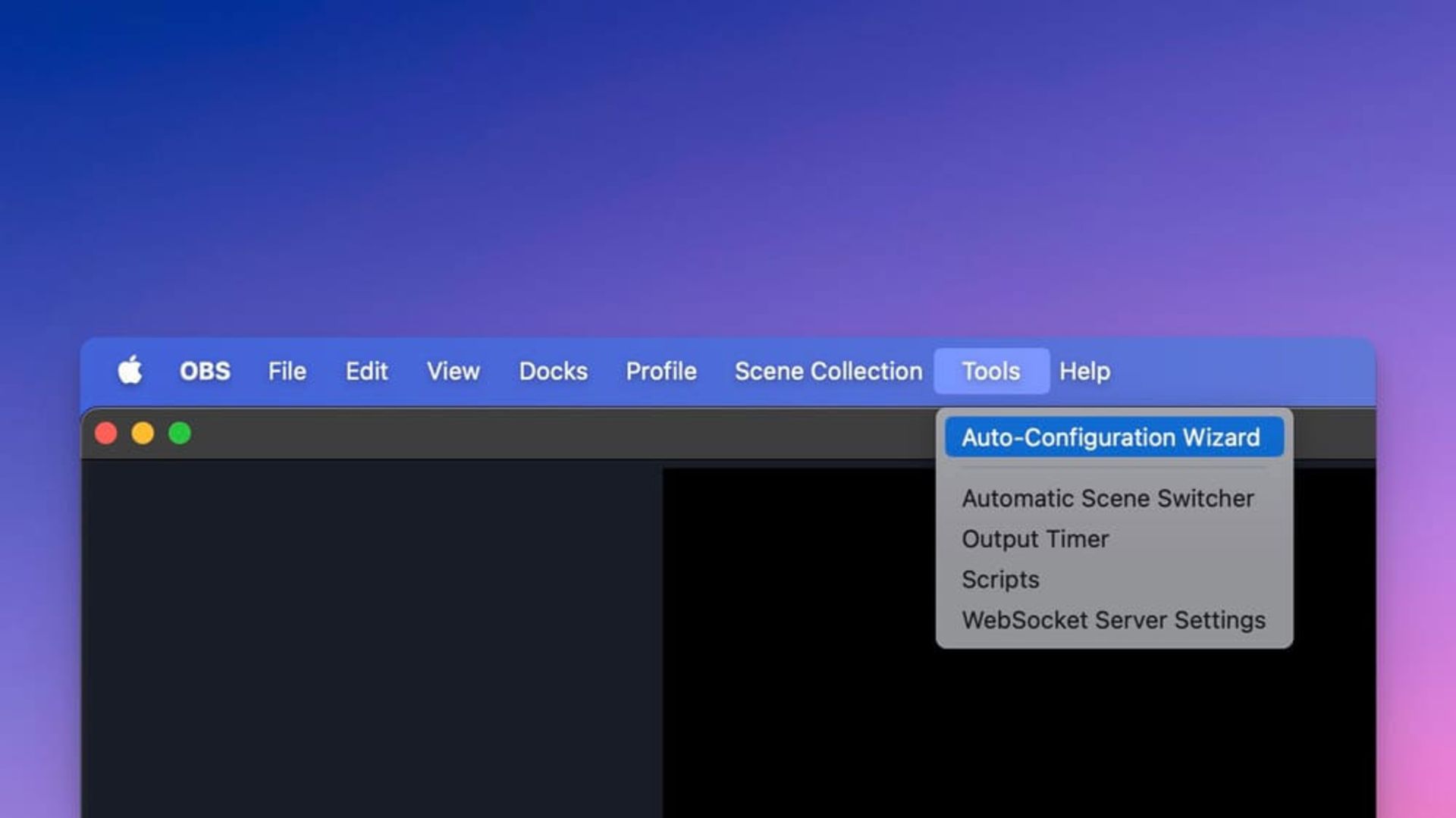Open the Output Timer tool

point(1114,539)
